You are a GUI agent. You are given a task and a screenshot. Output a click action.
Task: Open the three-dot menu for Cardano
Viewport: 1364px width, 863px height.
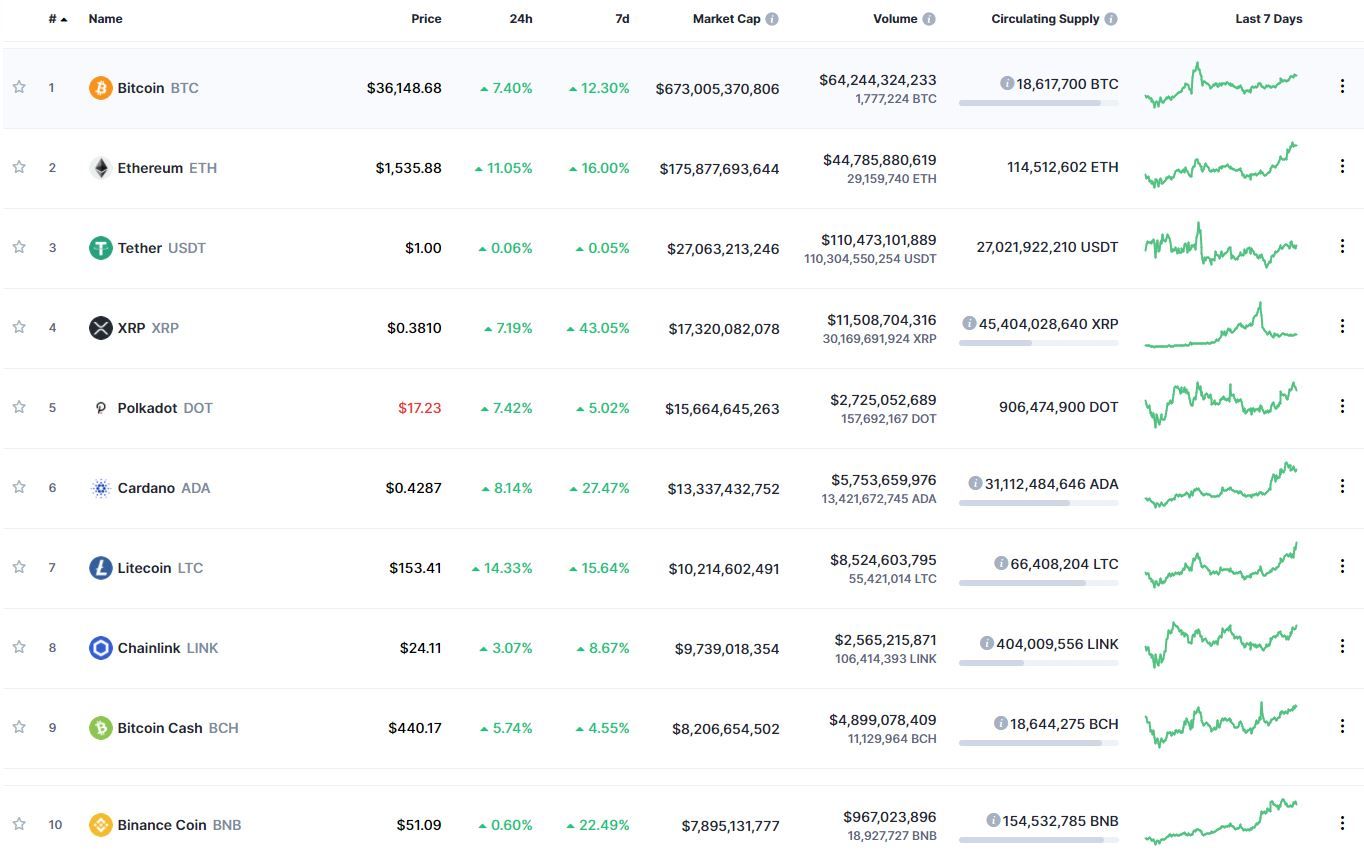(x=1342, y=486)
